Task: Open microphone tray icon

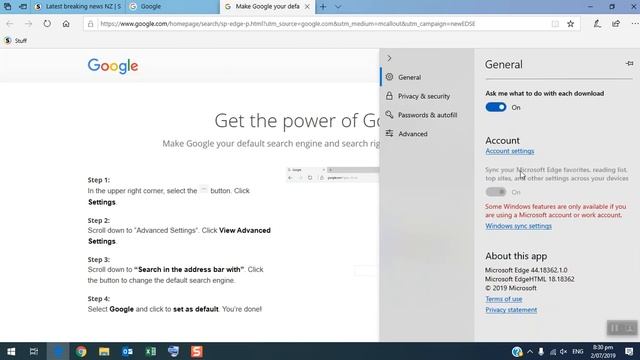Action: point(541,351)
